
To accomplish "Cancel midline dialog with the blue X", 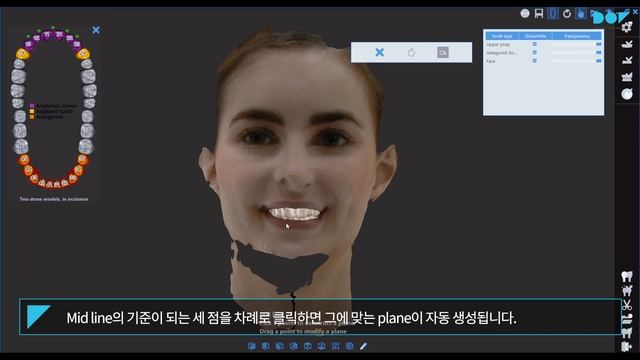I will (x=380, y=52).
